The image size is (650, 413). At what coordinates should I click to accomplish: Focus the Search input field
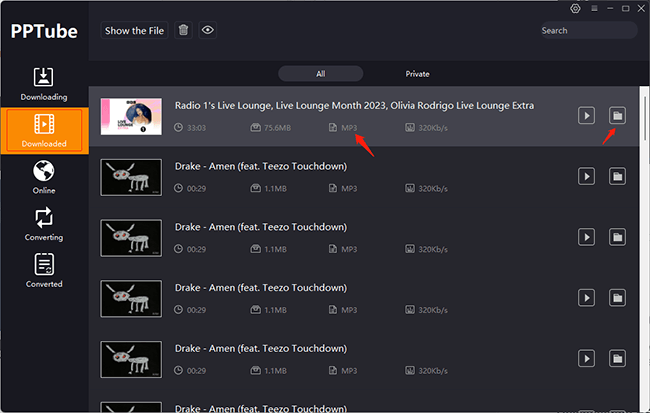pyautogui.click(x=589, y=30)
